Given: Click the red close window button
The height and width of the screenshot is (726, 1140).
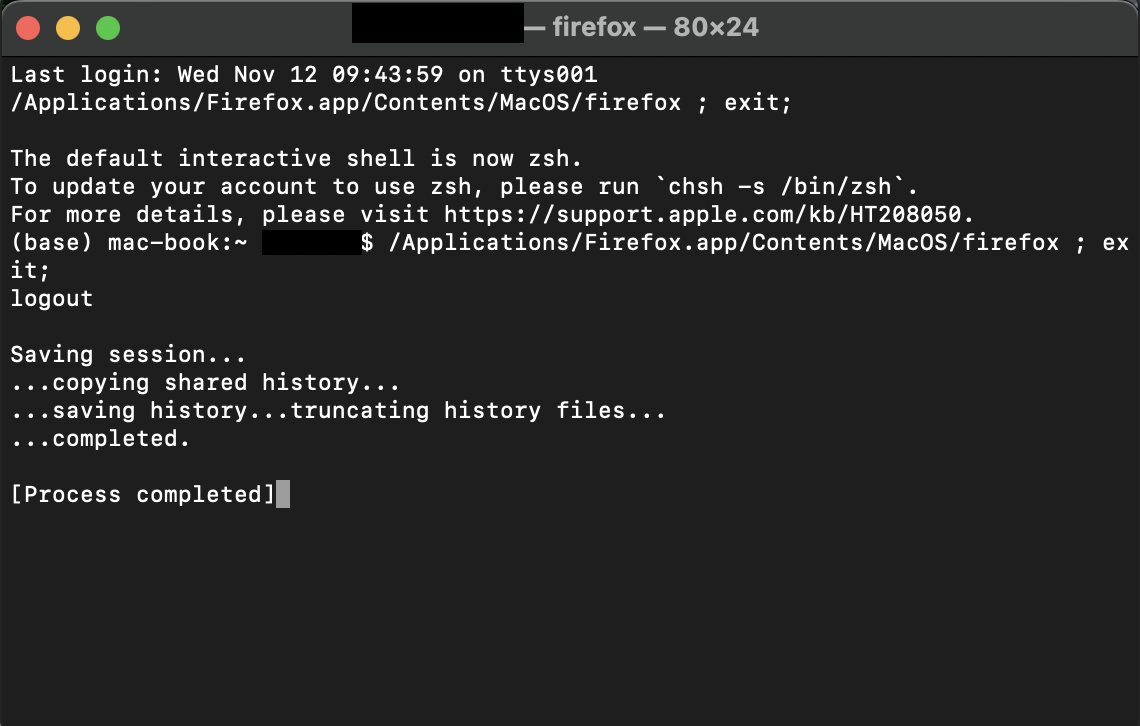Looking at the screenshot, I should click(x=28, y=28).
